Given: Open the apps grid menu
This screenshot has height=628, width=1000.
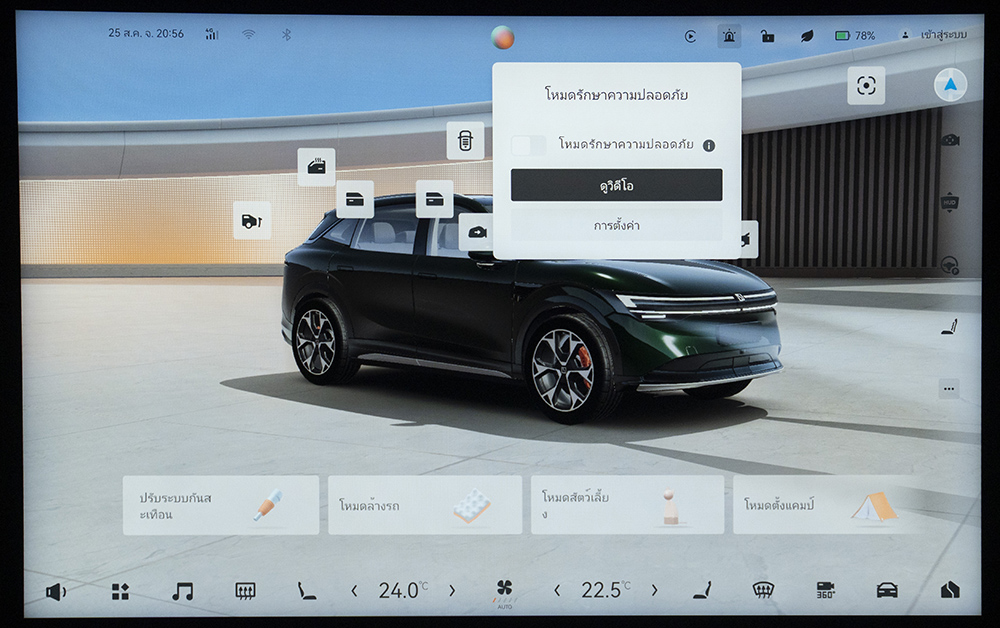Looking at the screenshot, I should 120,591.
